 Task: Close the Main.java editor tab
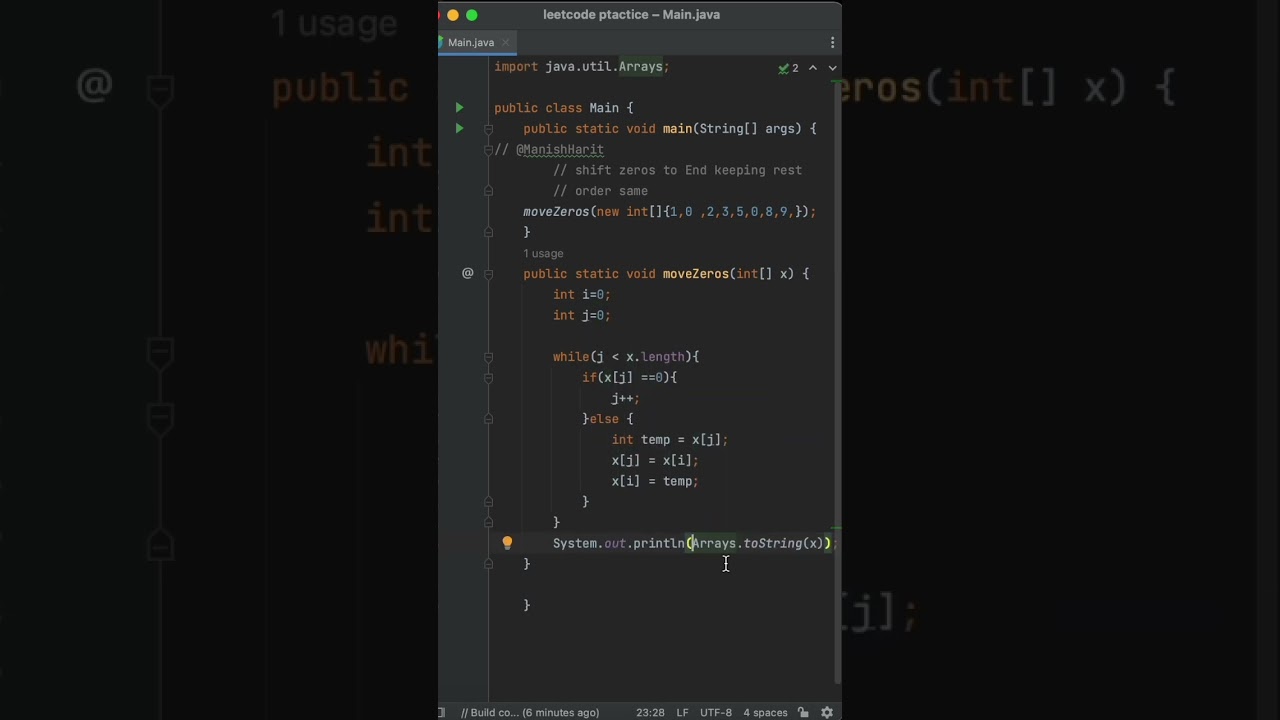[x=506, y=42]
